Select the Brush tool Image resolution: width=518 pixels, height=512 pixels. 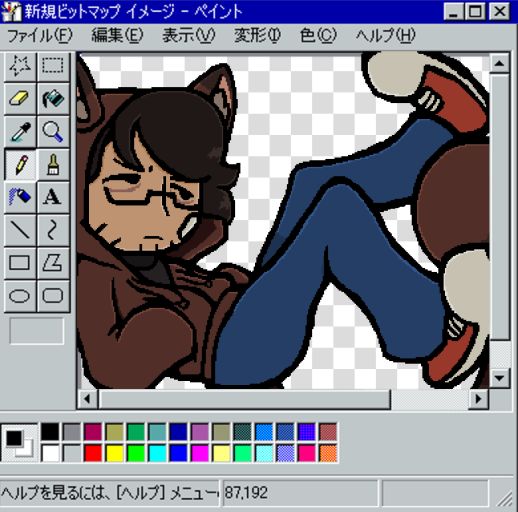pyautogui.click(x=53, y=164)
